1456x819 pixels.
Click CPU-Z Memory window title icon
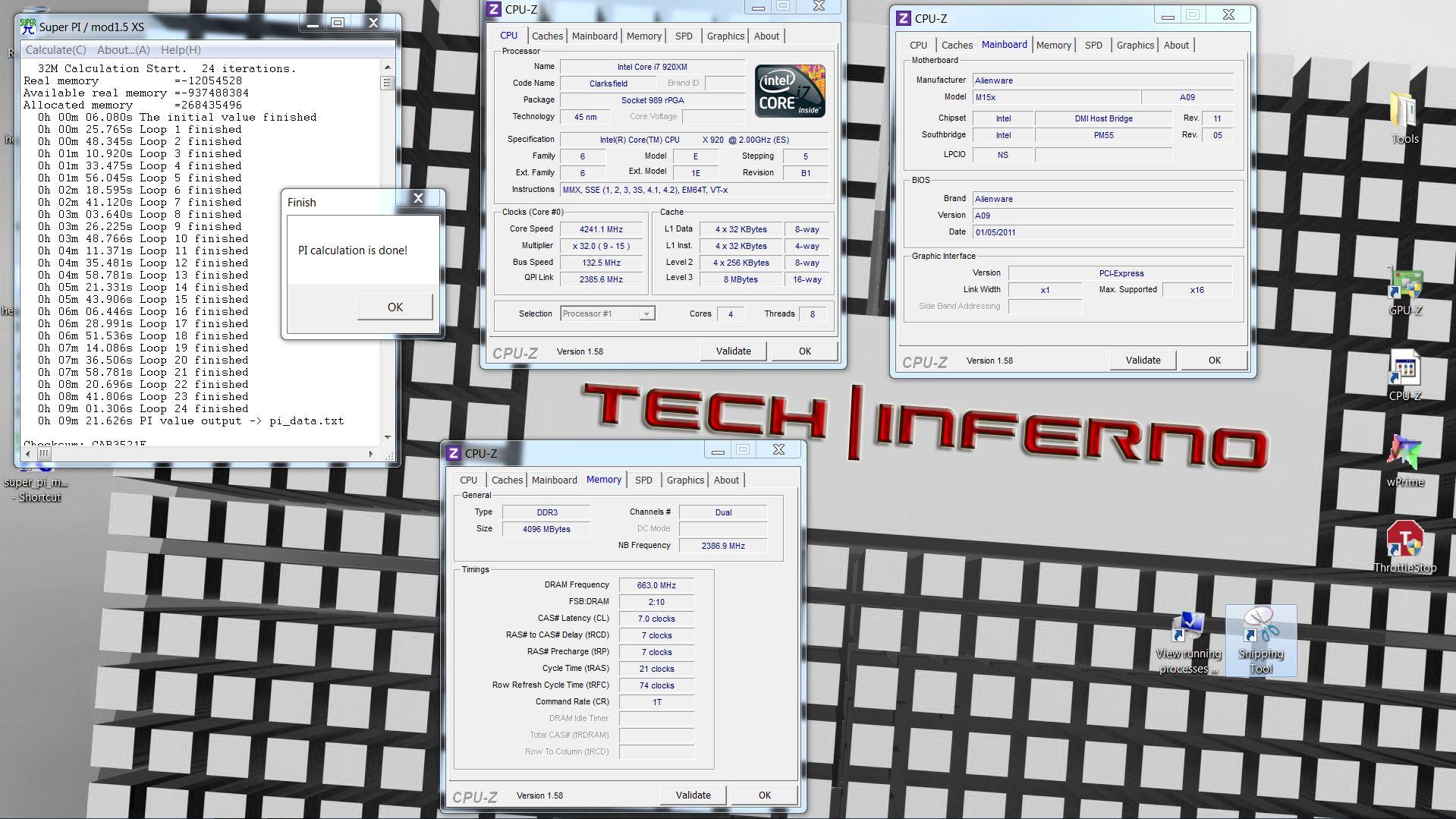click(x=453, y=453)
